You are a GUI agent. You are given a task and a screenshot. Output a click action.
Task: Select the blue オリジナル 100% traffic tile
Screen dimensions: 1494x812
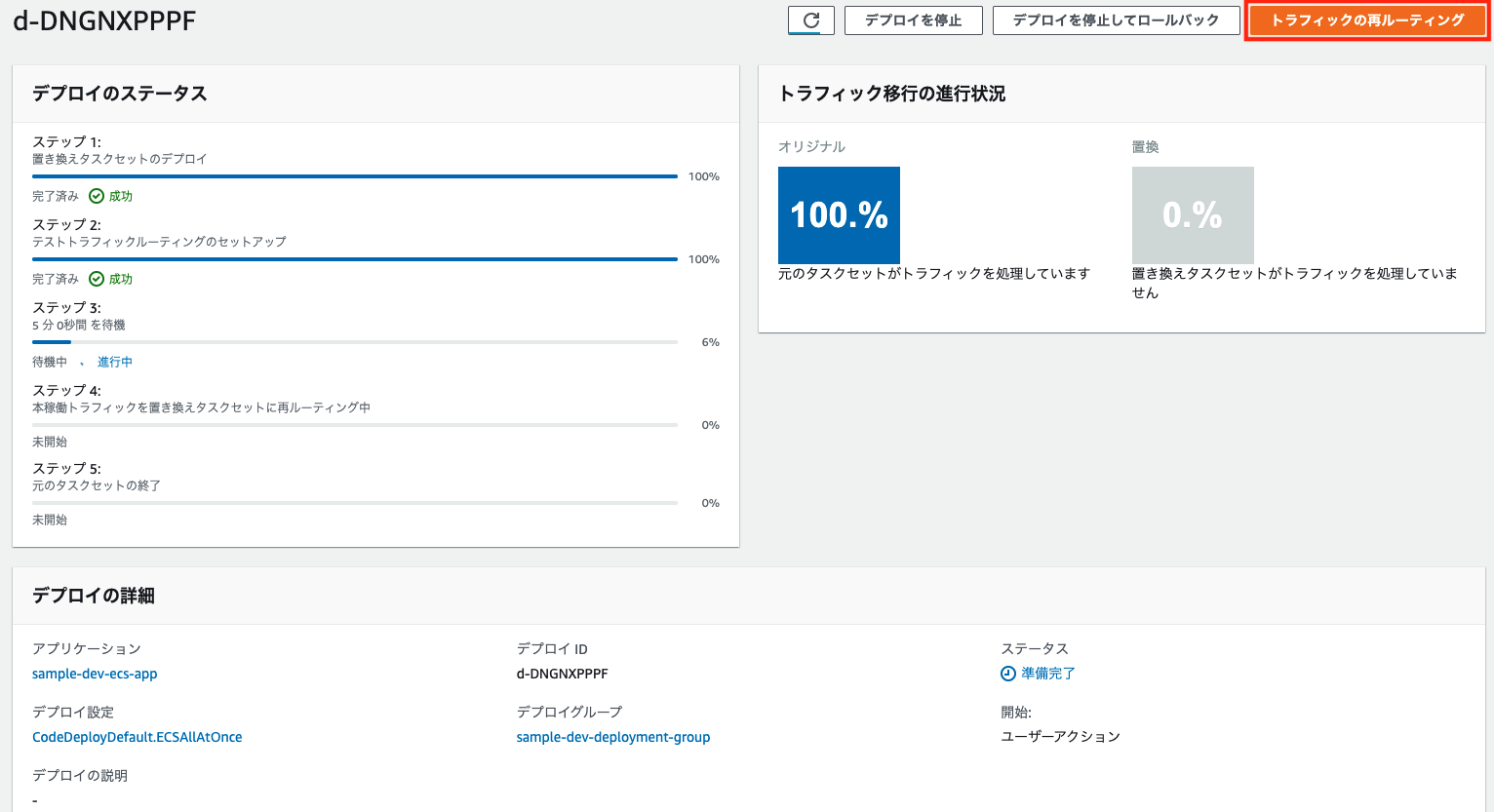click(x=839, y=214)
